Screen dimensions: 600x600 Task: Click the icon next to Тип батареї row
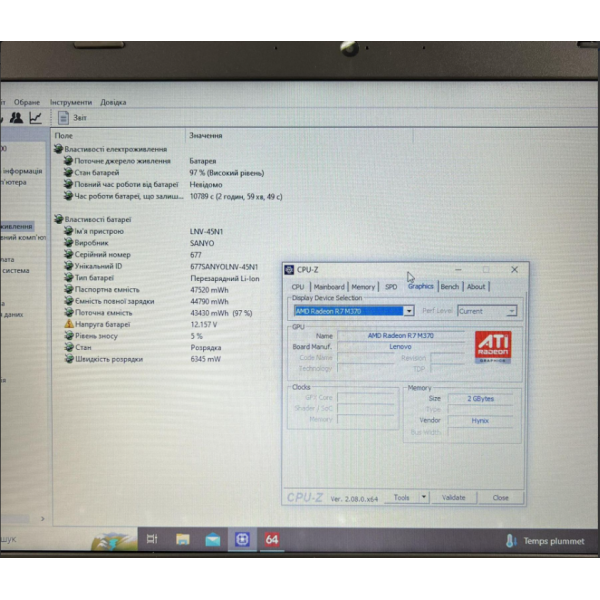click(x=69, y=277)
